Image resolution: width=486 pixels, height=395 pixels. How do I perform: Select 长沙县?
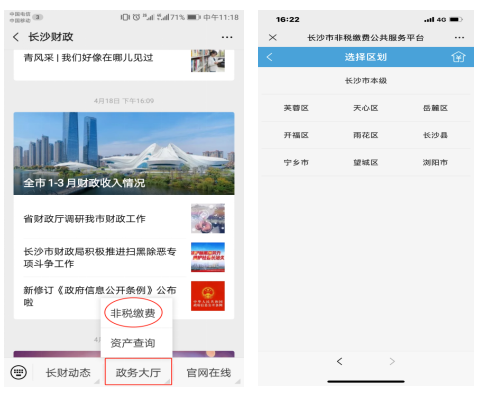pos(435,135)
